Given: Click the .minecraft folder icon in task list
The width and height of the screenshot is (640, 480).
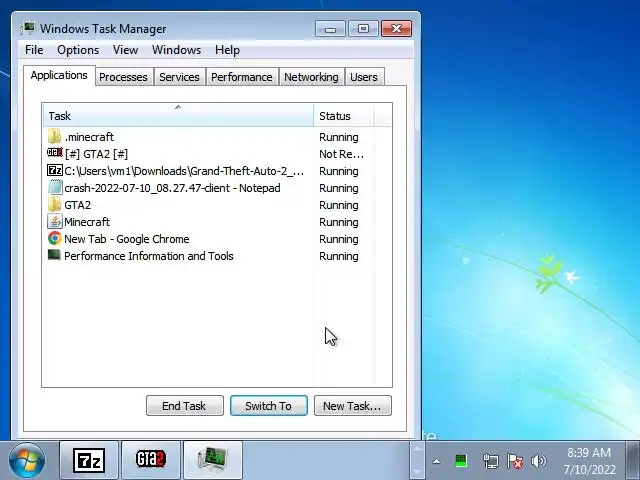Looking at the screenshot, I should pos(54,136).
